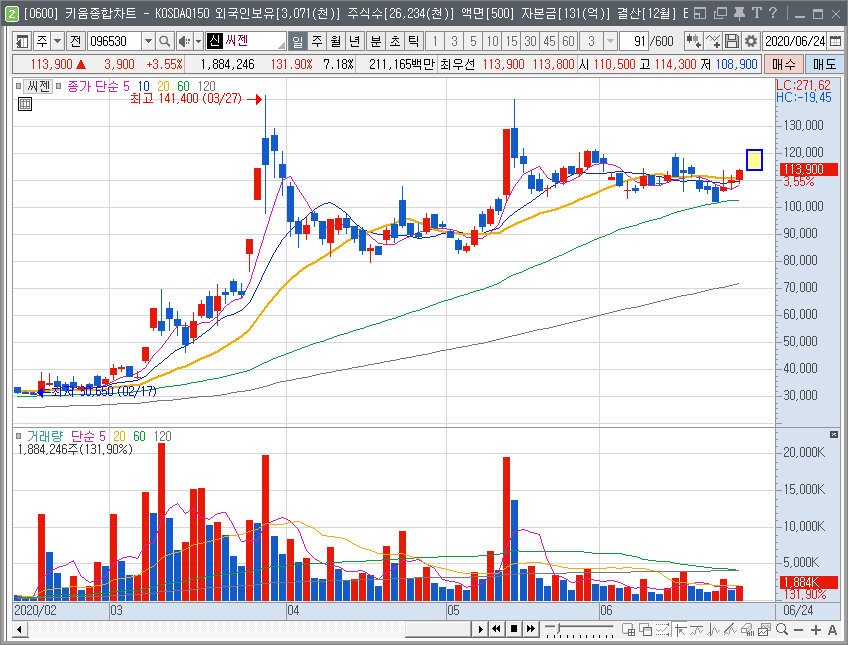Click the help question mark in title bar

click(773, 14)
